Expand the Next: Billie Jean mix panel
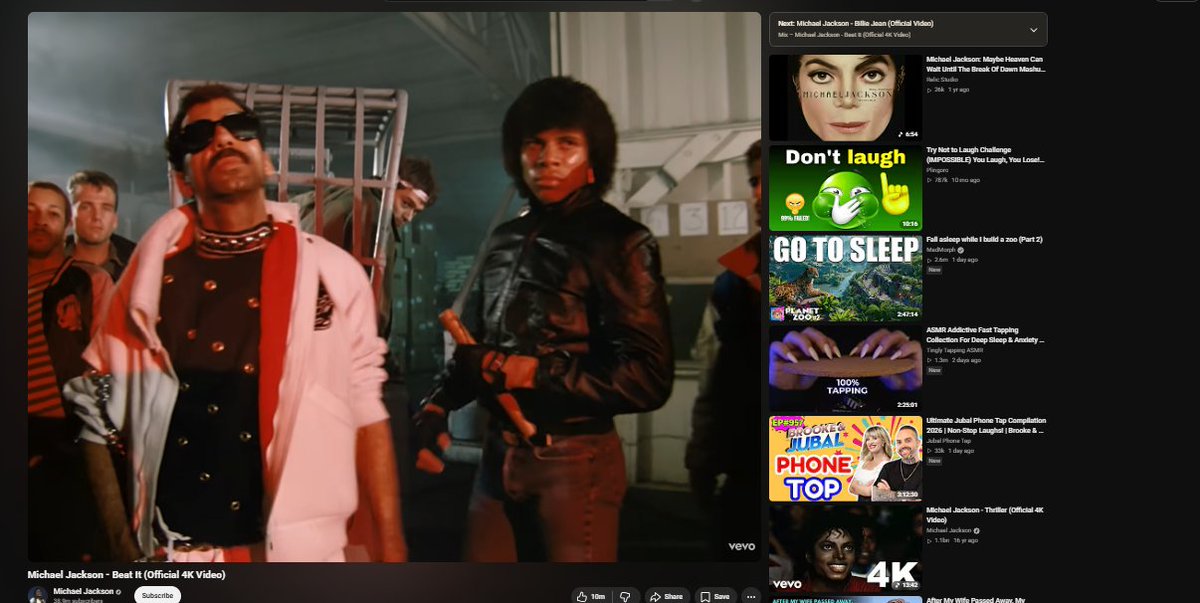1200x603 pixels. (1033, 30)
